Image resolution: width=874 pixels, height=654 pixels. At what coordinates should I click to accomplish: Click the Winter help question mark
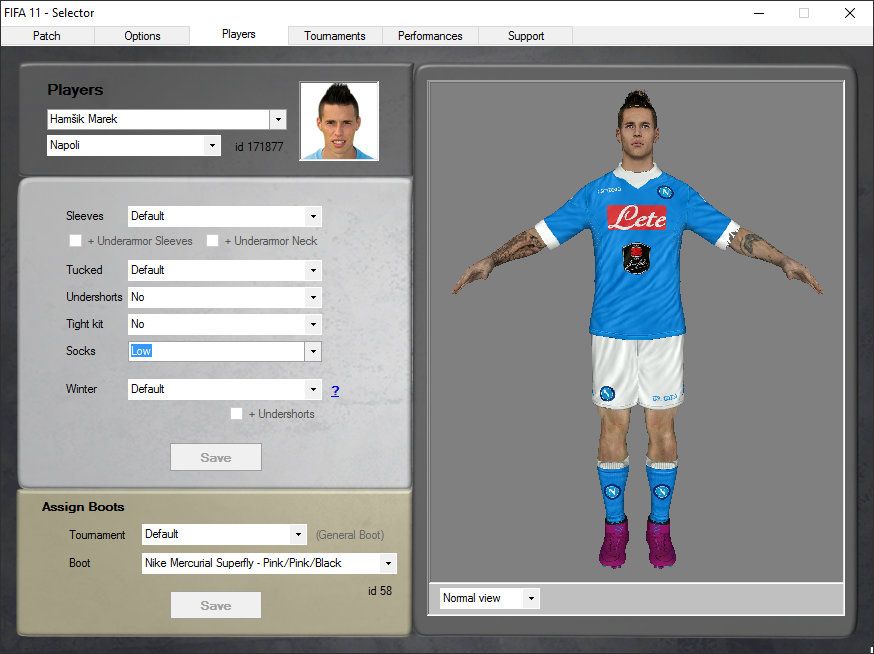coord(335,390)
